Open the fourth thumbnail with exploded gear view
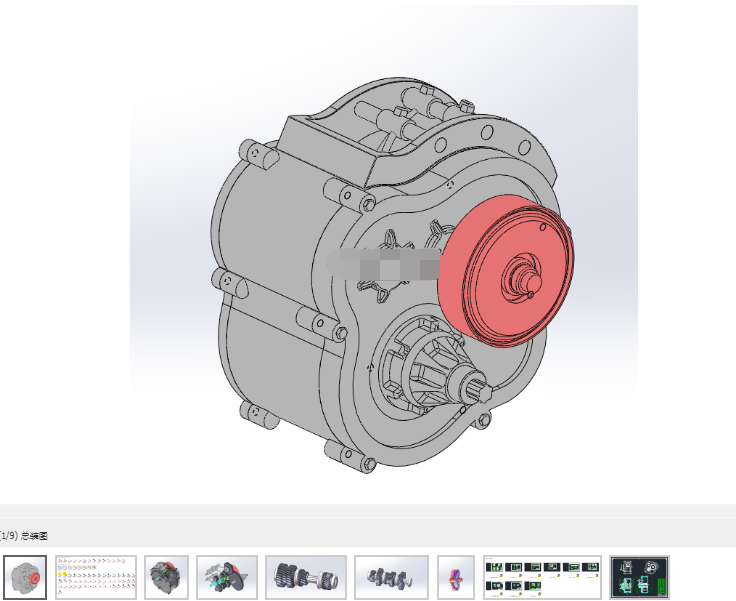736x601 pixels. coord(227,578)
